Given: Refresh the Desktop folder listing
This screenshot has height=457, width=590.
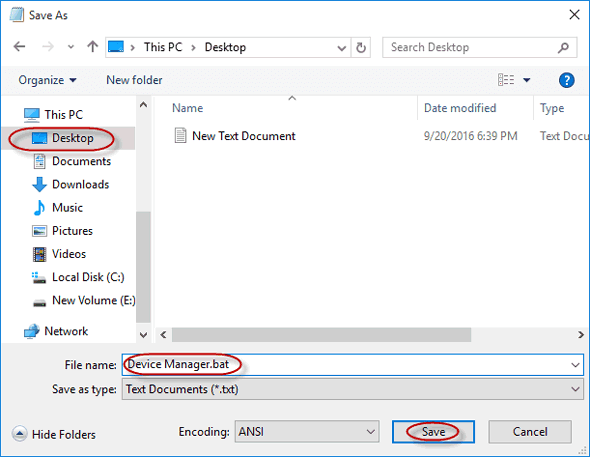Looking at the screenshot, I should (x=360, y=48).
